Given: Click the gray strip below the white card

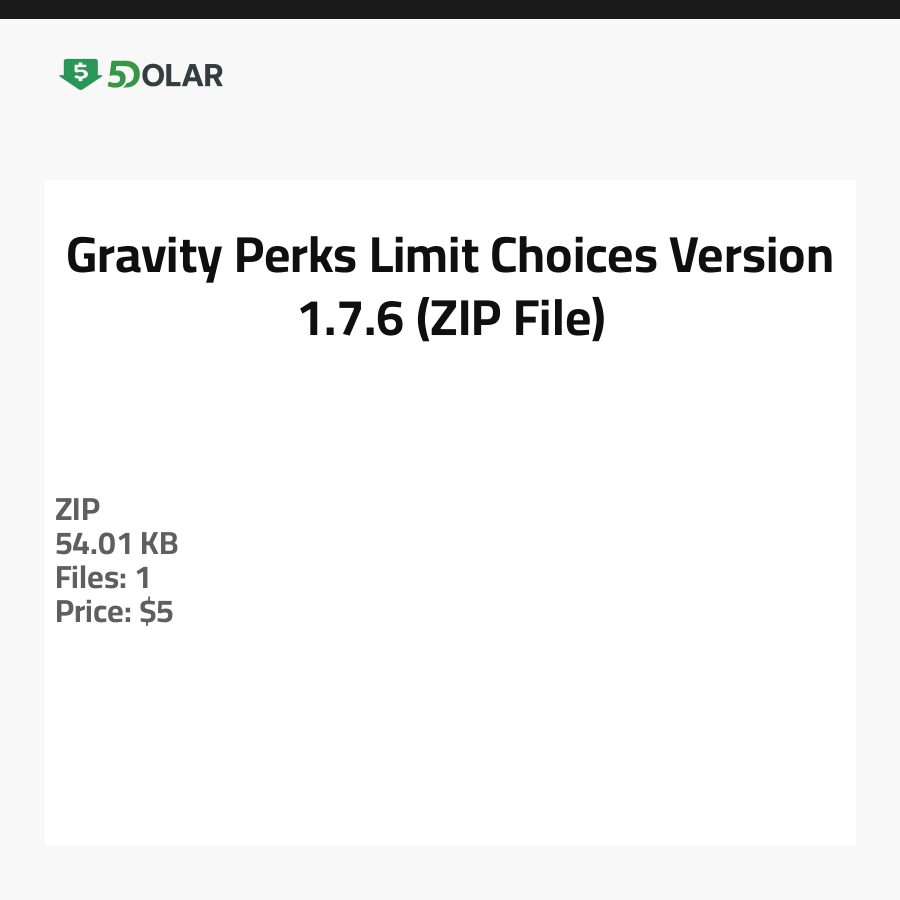Looking at the screenshot, I should point(450,872).
